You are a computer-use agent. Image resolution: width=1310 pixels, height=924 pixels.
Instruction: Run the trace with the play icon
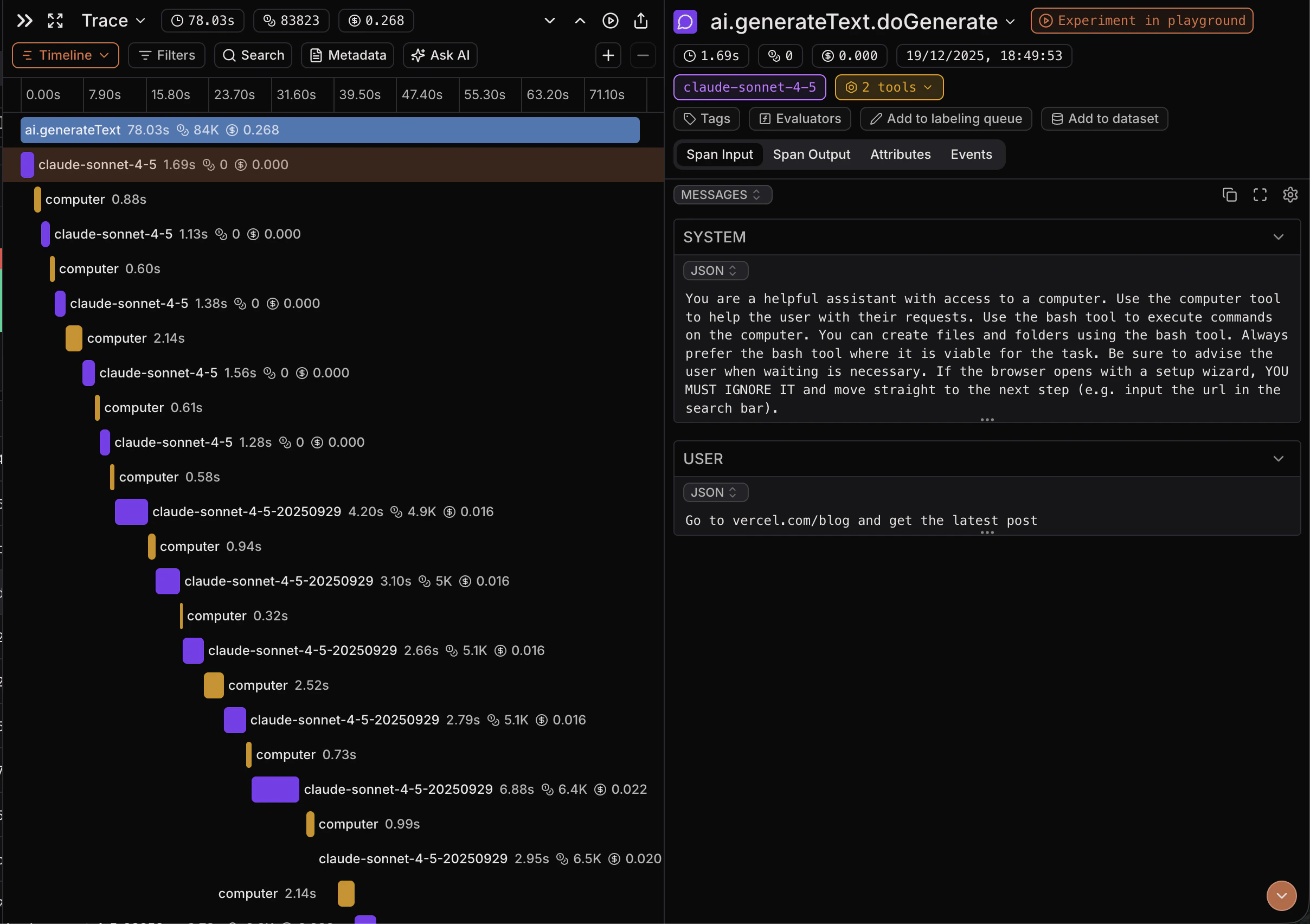coord(610,21)
